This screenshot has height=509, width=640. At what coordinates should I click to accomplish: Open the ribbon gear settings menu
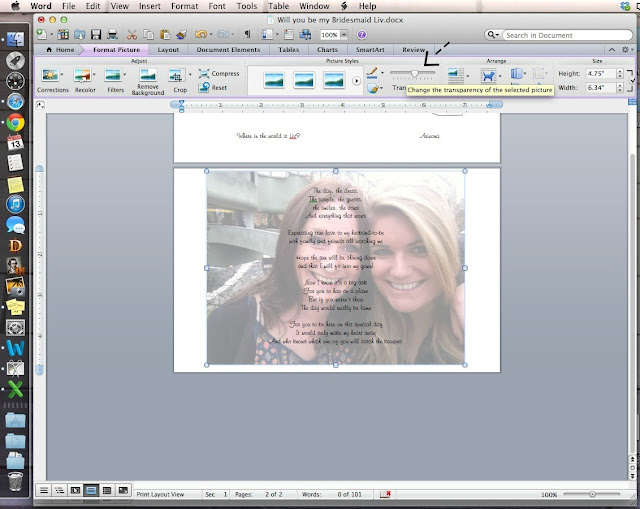pos(626,49)
